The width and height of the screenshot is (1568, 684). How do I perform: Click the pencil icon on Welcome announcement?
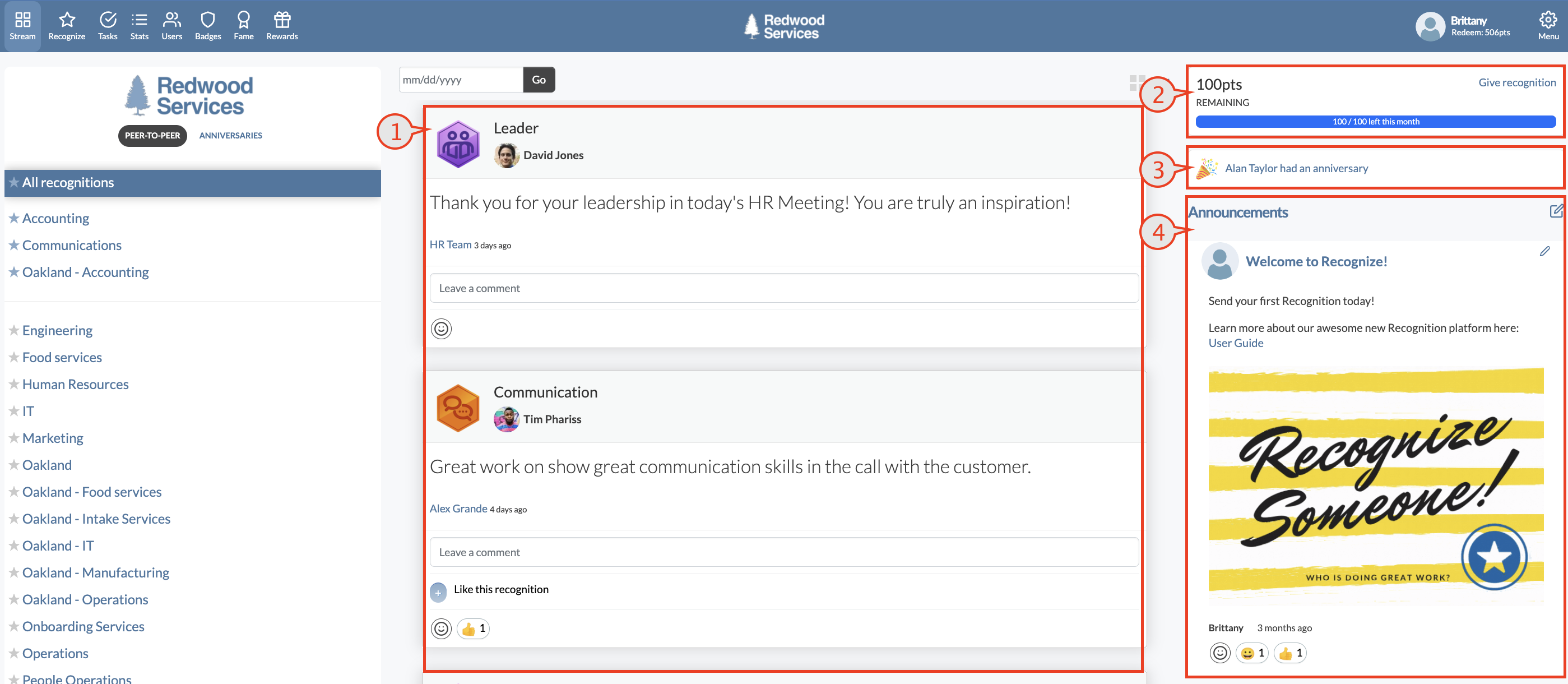point(1544,252)
